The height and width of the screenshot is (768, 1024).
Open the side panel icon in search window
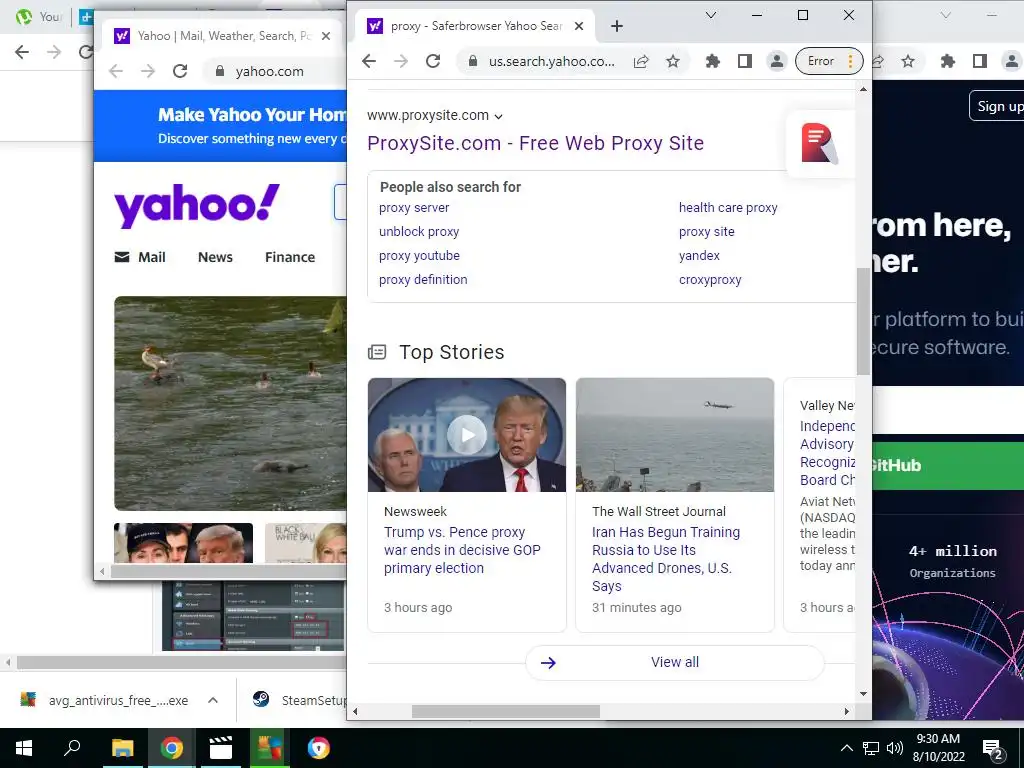pos(744,61)
